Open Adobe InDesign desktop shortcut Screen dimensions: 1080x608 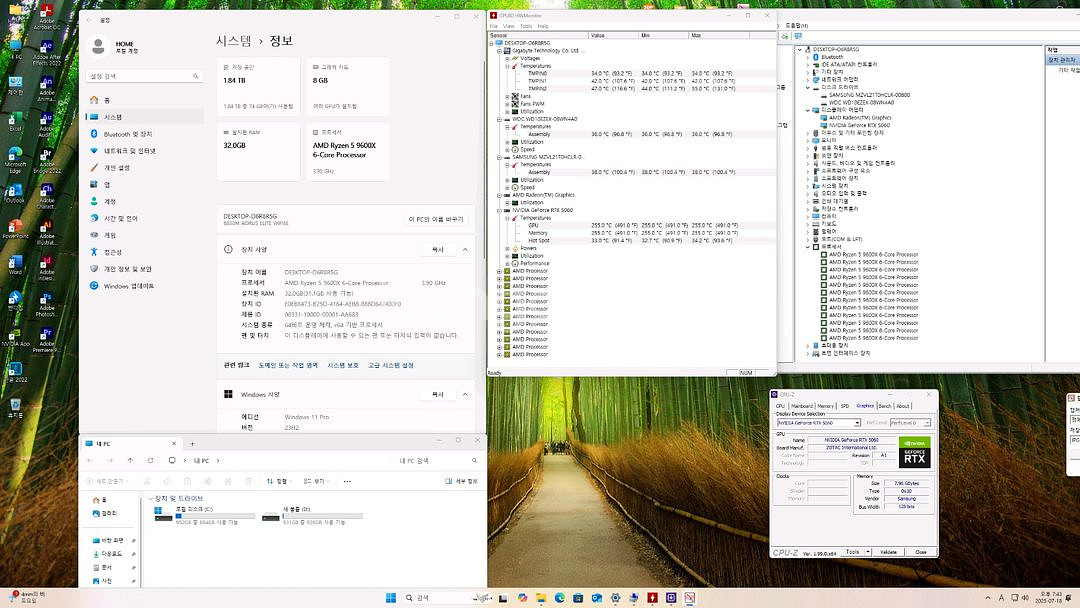pos(46,268)
